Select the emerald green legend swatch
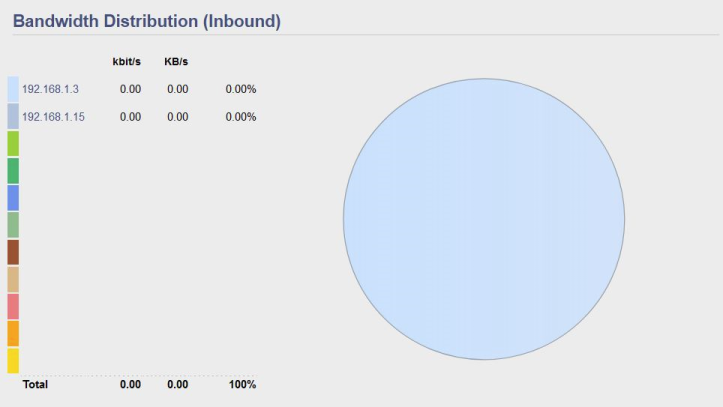Image resolution: width=723 pixels, height=407 pixels. [x=13, y=171]
